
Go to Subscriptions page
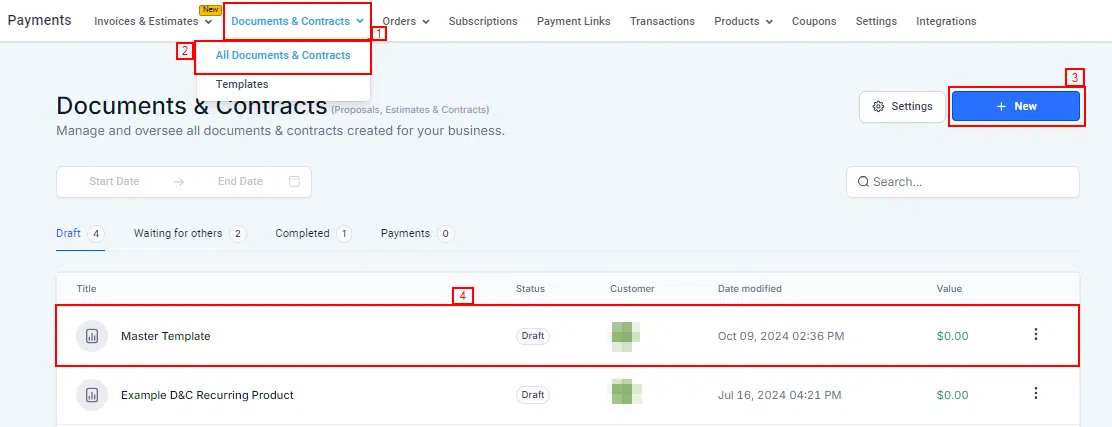(x=483, y=21)
